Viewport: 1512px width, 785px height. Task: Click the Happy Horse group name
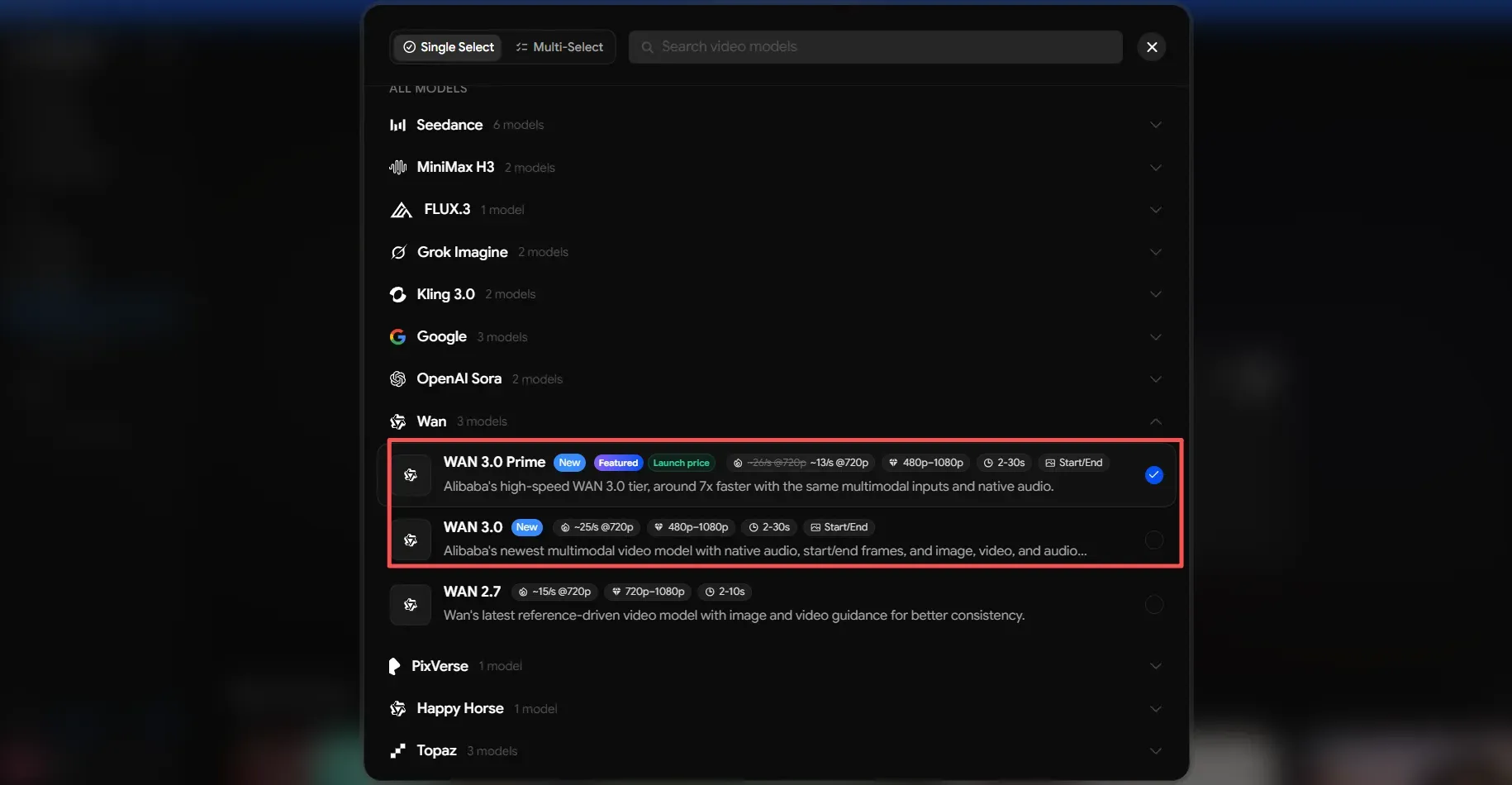(x=460, y=708)
